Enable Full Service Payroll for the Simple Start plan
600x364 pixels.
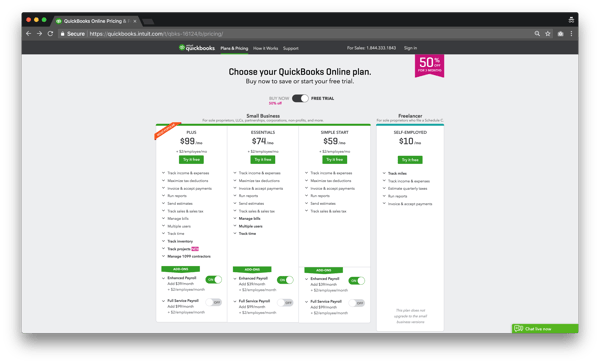coord(357,303)
